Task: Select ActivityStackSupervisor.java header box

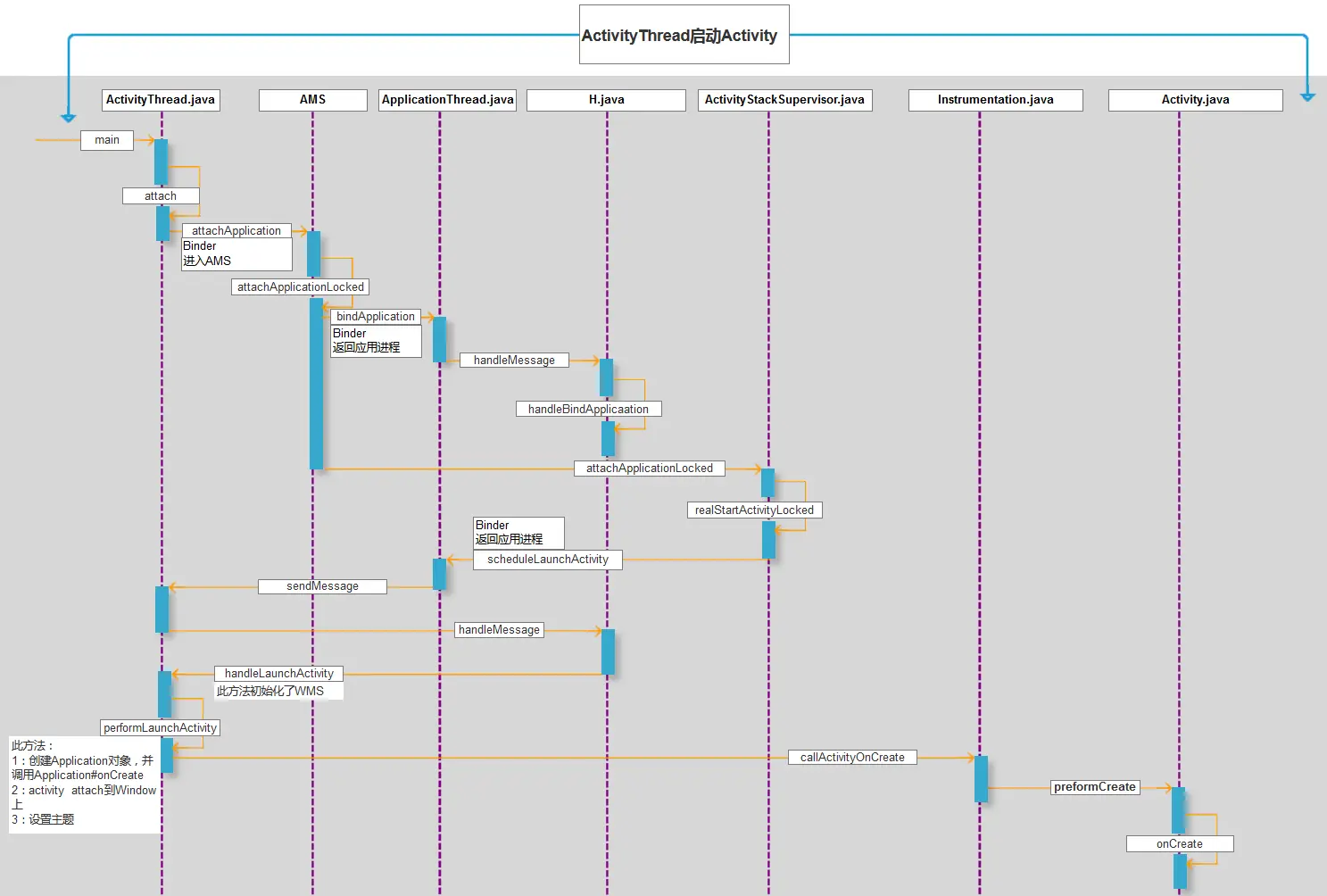Action: click(784, 100)
